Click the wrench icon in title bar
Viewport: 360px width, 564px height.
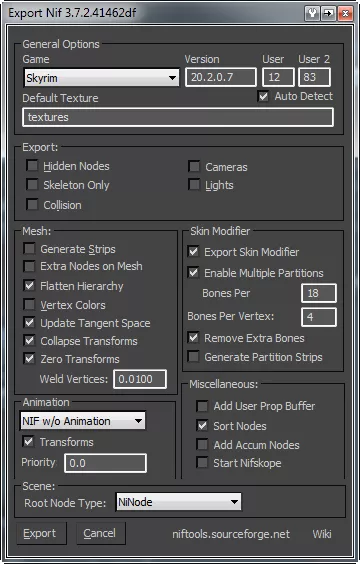(312, 14)
